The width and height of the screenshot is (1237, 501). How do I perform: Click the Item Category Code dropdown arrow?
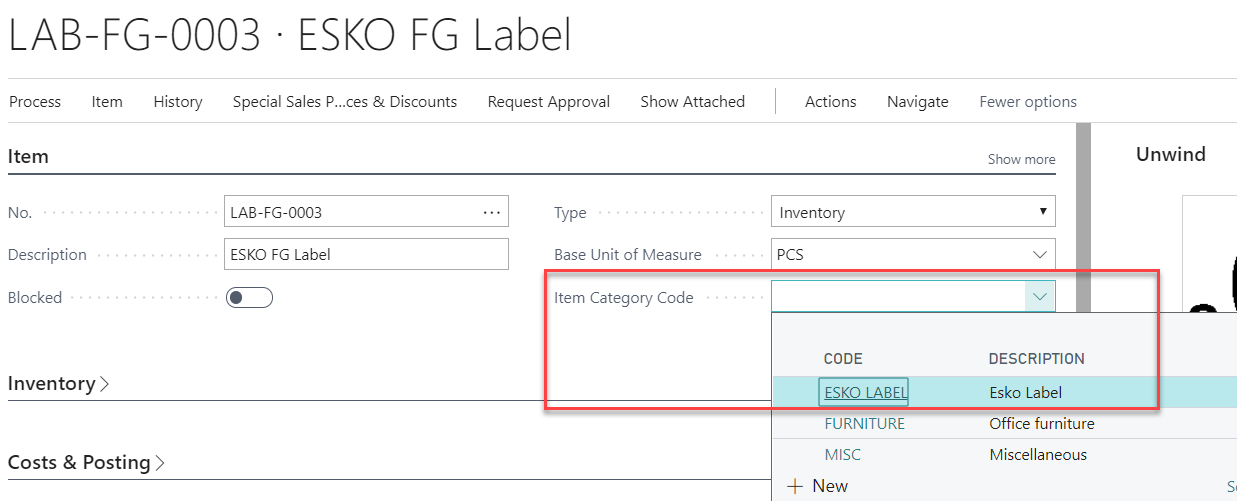pyautogui.click(x=1040, y=297)
